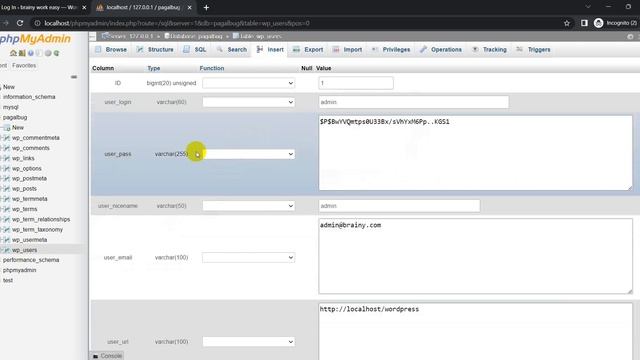The width and height of the screenshot is (640, 360).
Task: Switch to the 'Log In - brainy' browser tab
Action: (39, 7)
